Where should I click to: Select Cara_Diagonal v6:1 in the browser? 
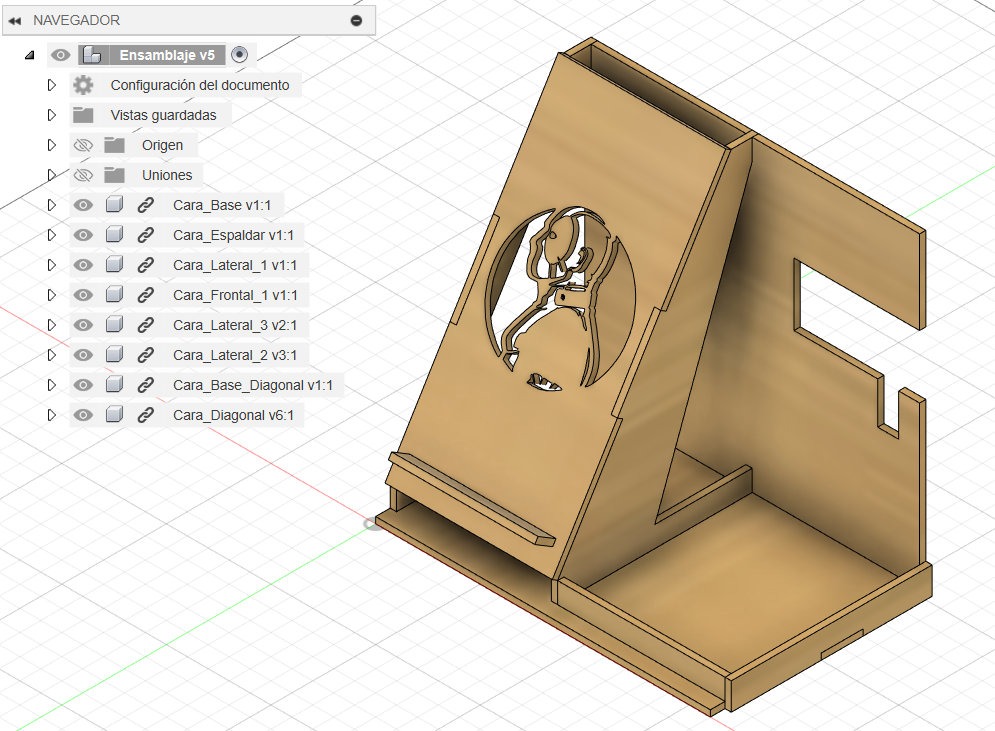coord(234,415)
